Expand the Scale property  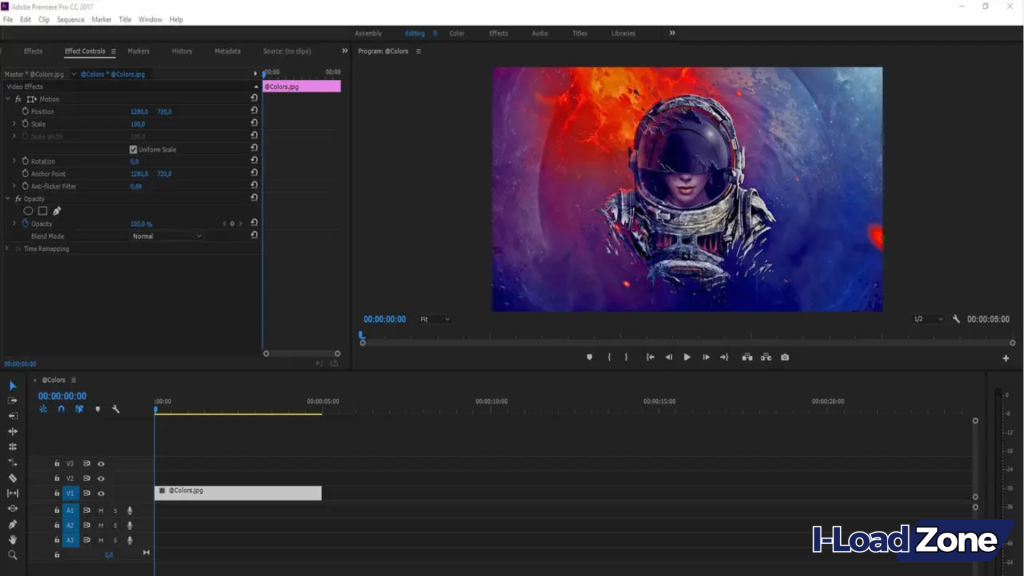14,123
